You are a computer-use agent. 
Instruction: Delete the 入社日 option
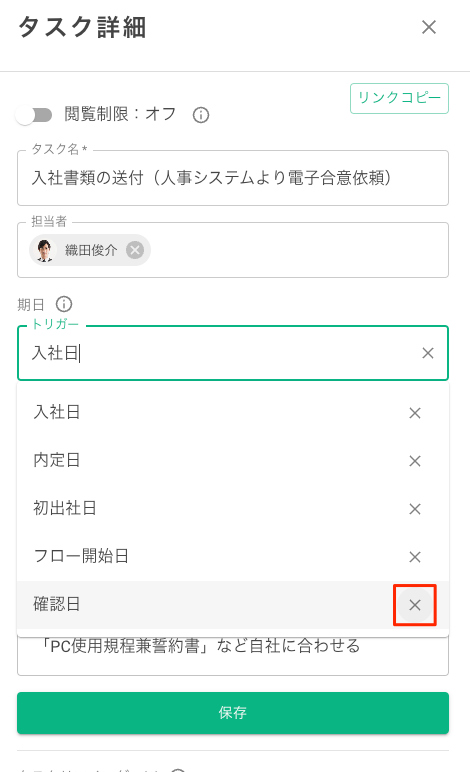(x=415, y=413)
